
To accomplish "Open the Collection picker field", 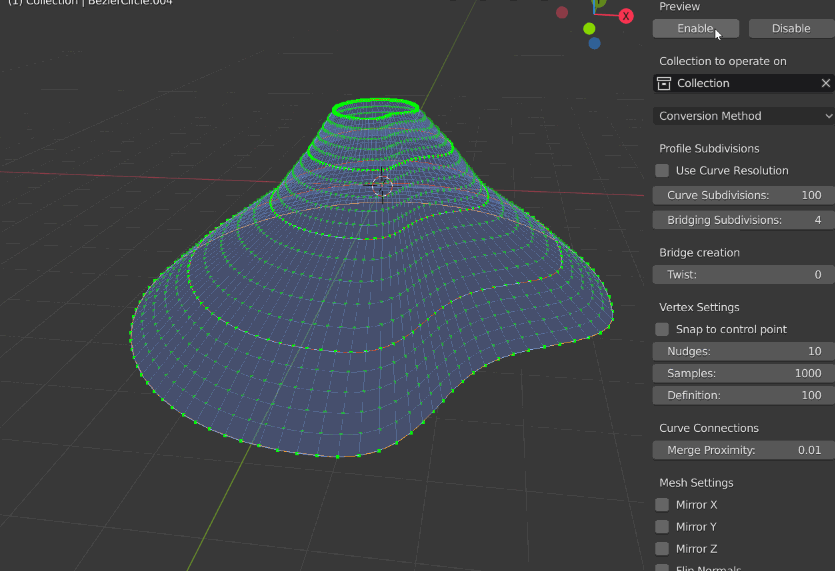I will point(743,83).
